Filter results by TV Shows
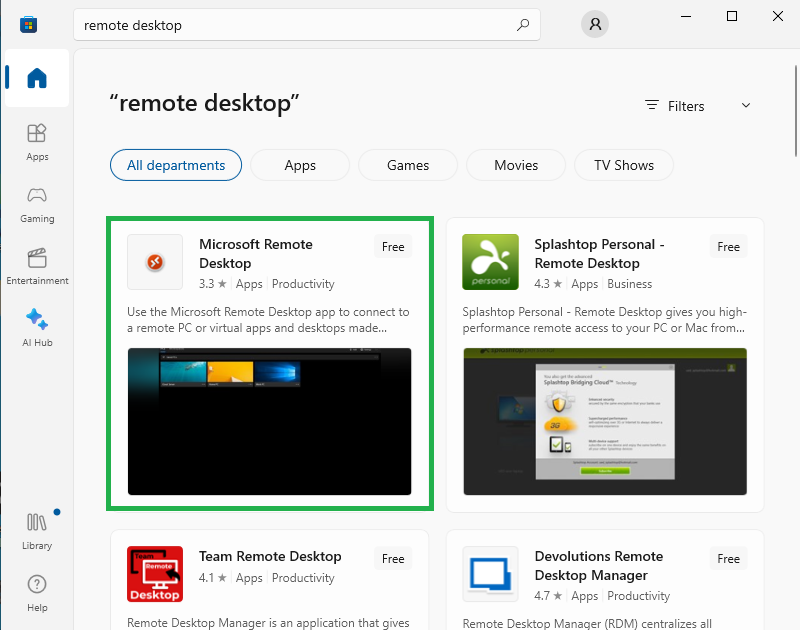The height and width of the screenshot is (630, 800). point(624,165)
